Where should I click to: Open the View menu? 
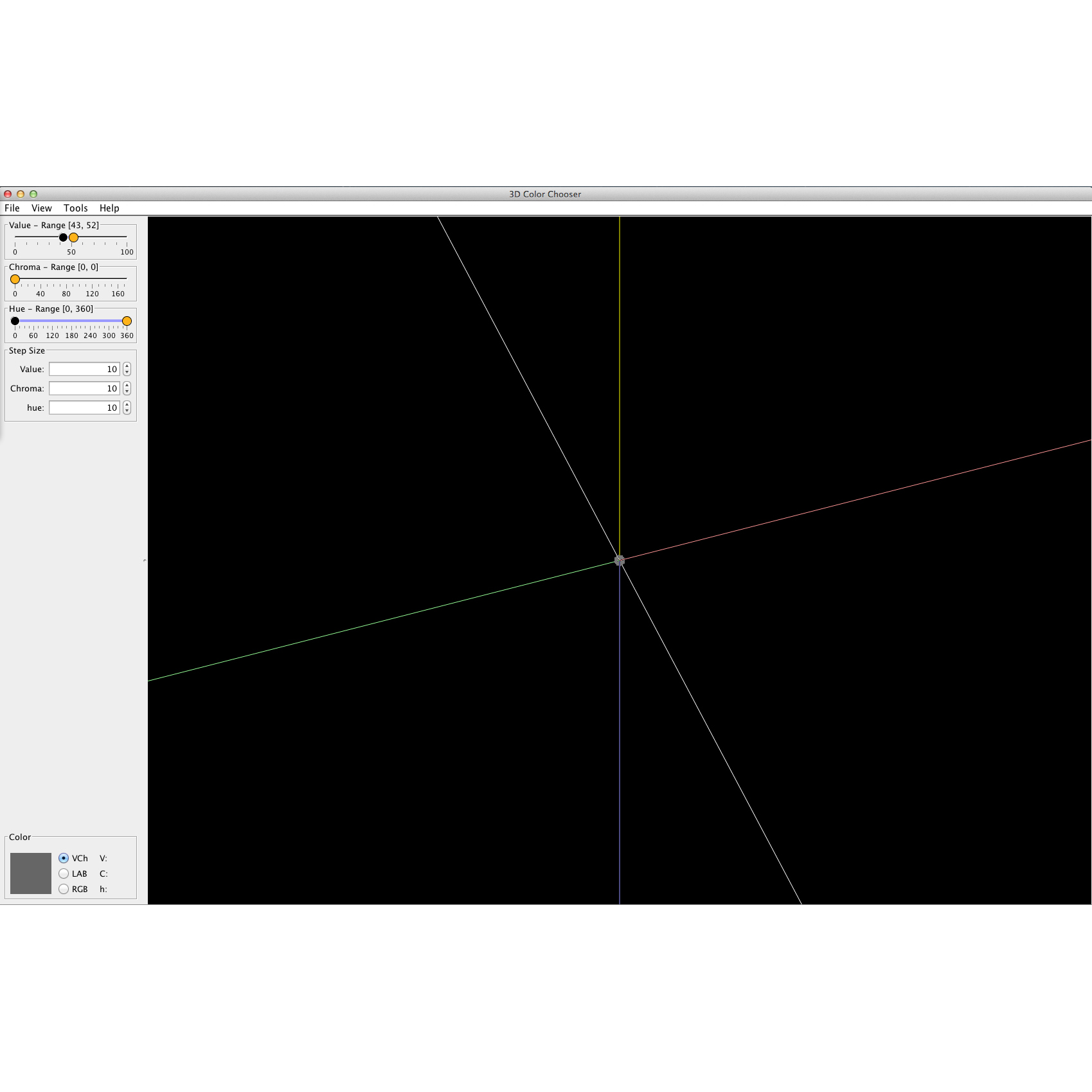tap(42, 208)
